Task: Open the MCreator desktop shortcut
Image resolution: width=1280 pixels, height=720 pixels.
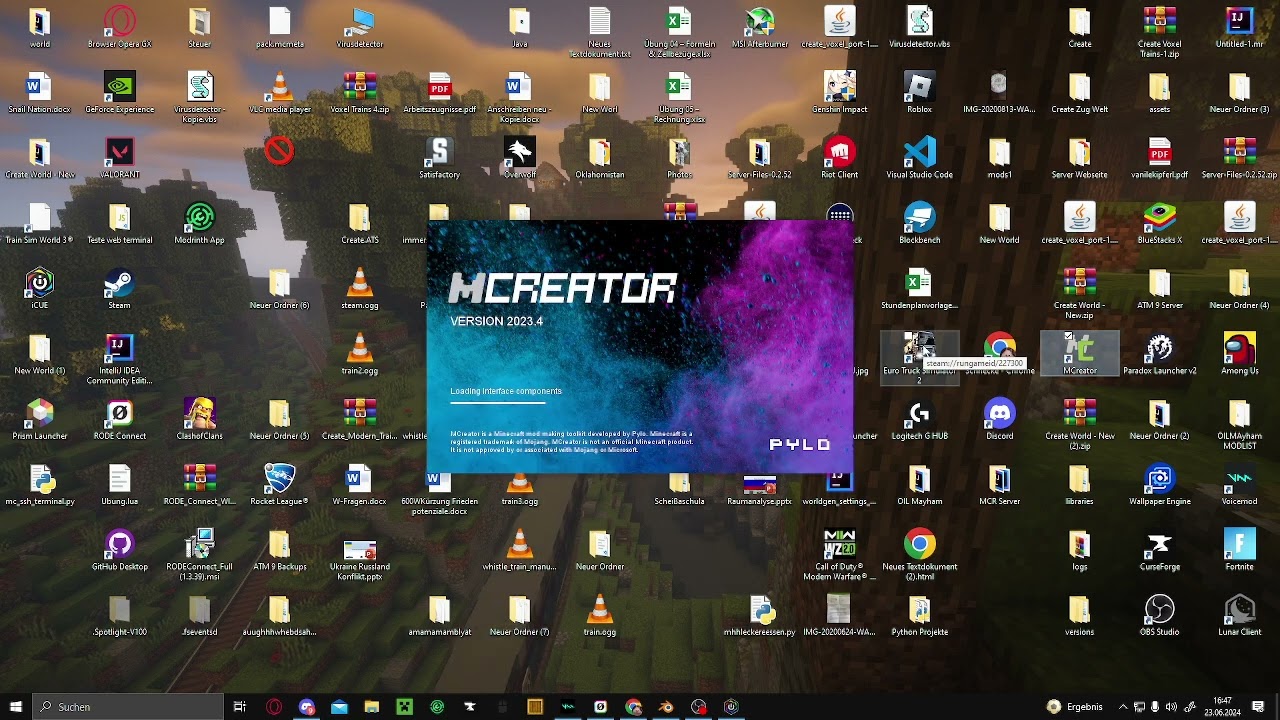Action: (x=1079, y=354)
